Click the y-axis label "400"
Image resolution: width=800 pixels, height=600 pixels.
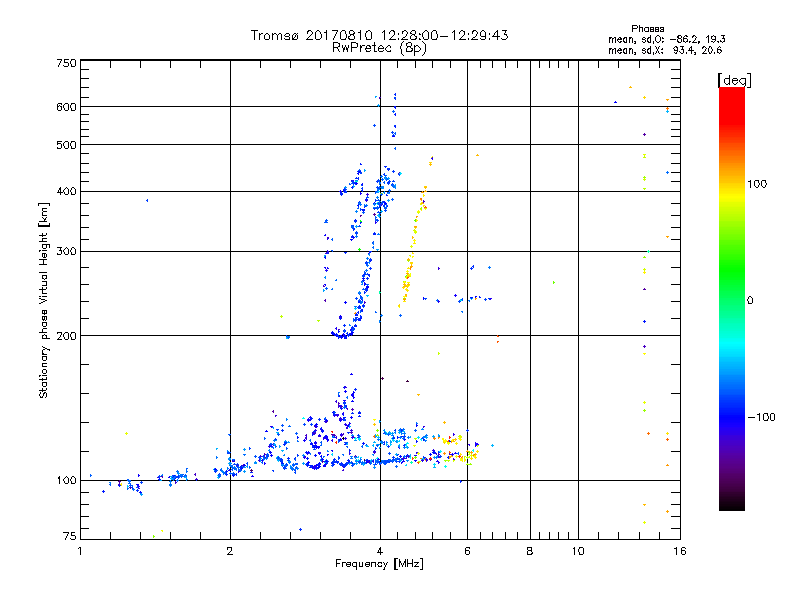pyautogui.click(x=66, y=192)
